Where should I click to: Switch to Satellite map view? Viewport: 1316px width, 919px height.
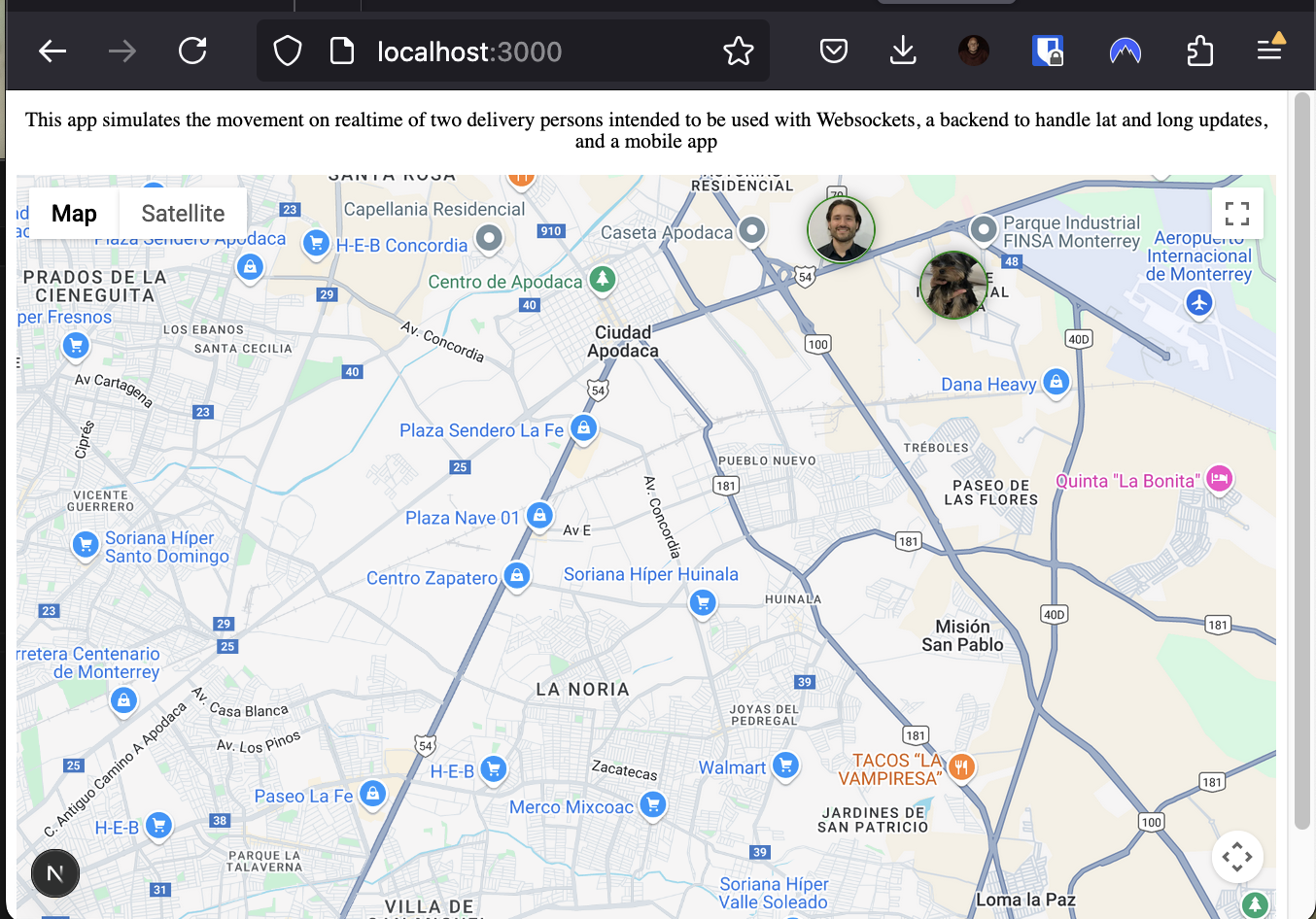coord(183,213)
